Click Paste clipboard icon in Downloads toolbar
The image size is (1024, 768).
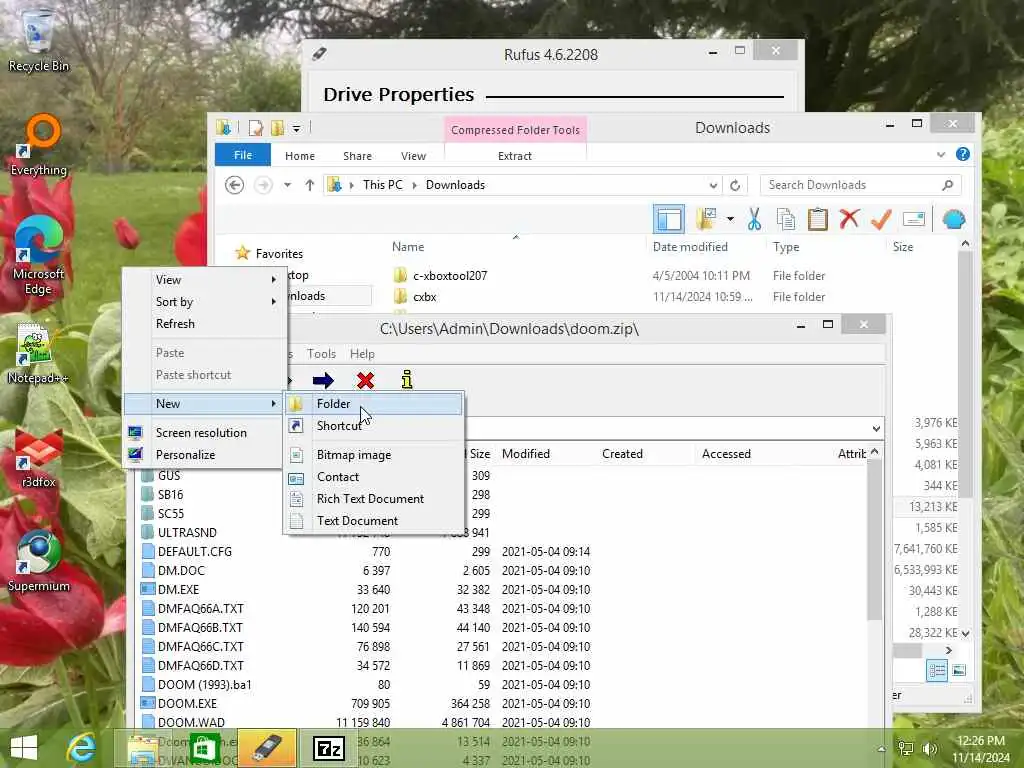(818, 219)
